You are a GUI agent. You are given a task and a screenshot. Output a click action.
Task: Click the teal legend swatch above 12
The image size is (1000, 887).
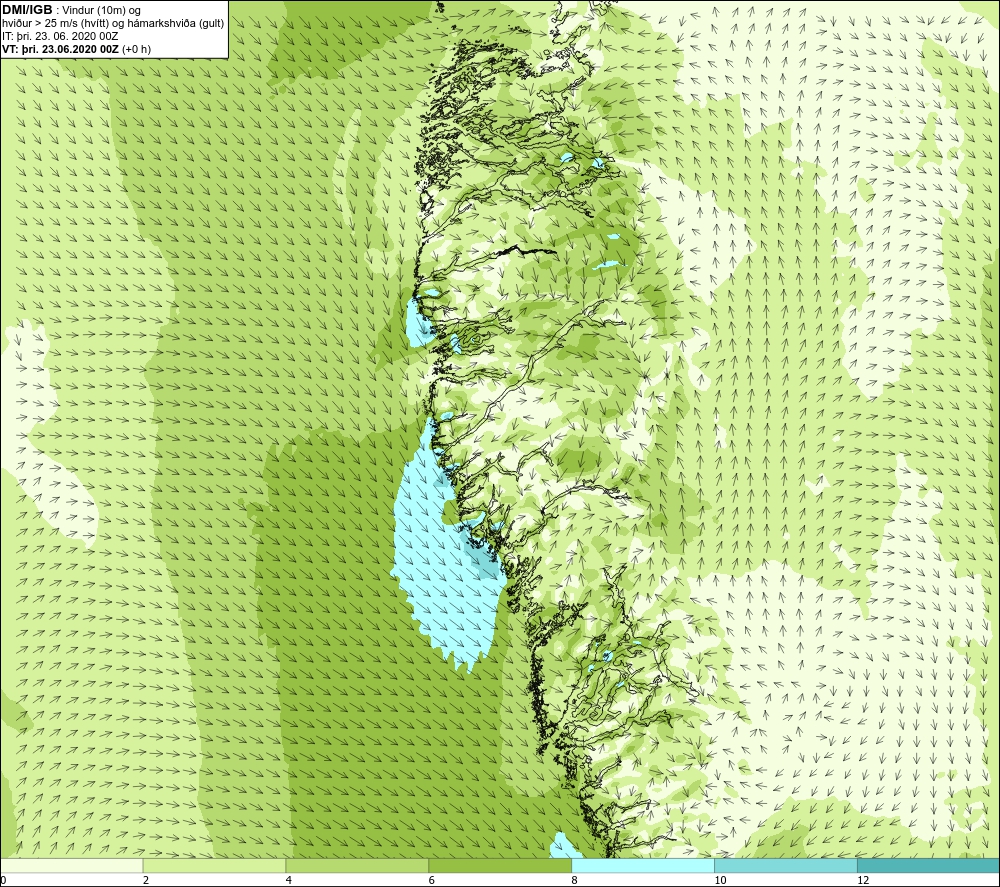[x=928, y=865]
